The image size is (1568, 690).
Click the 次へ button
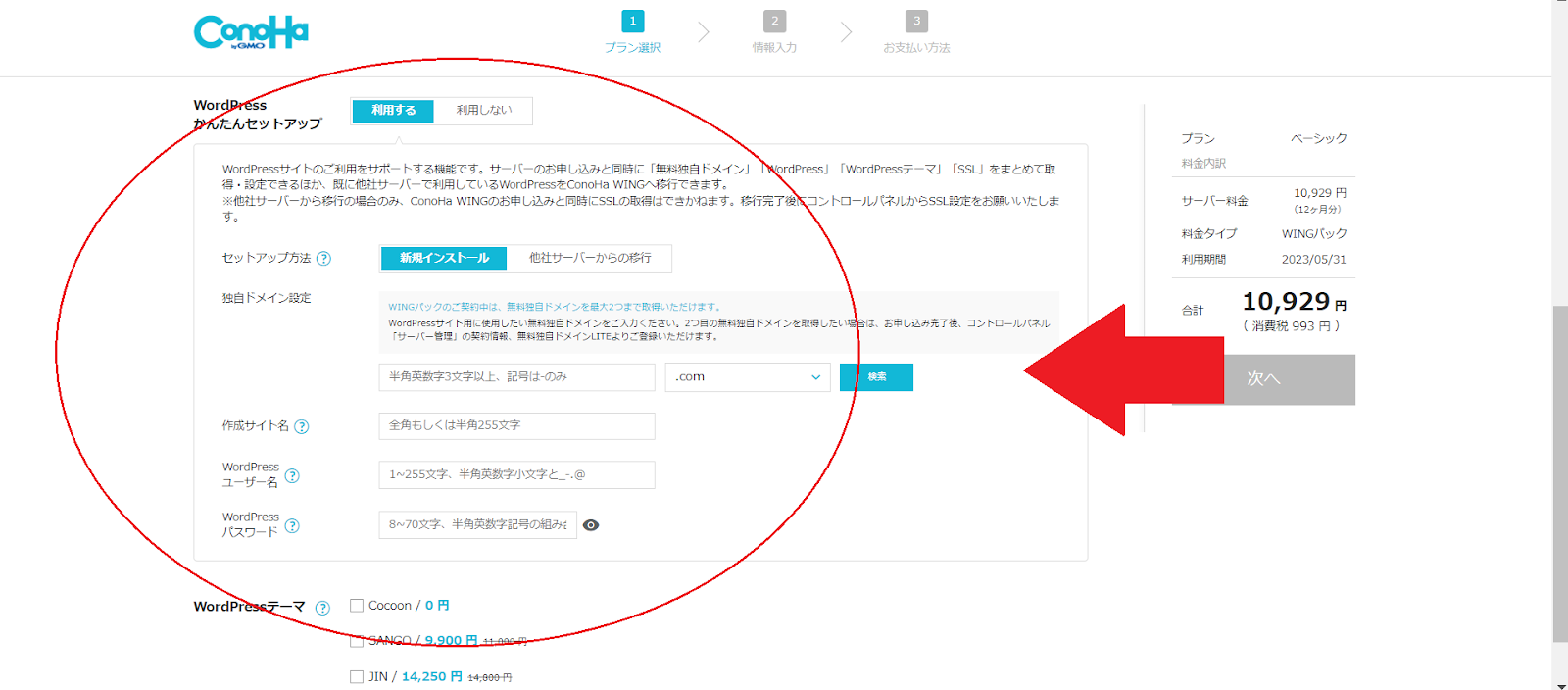pyautogui.click(x=1264, y=379)
